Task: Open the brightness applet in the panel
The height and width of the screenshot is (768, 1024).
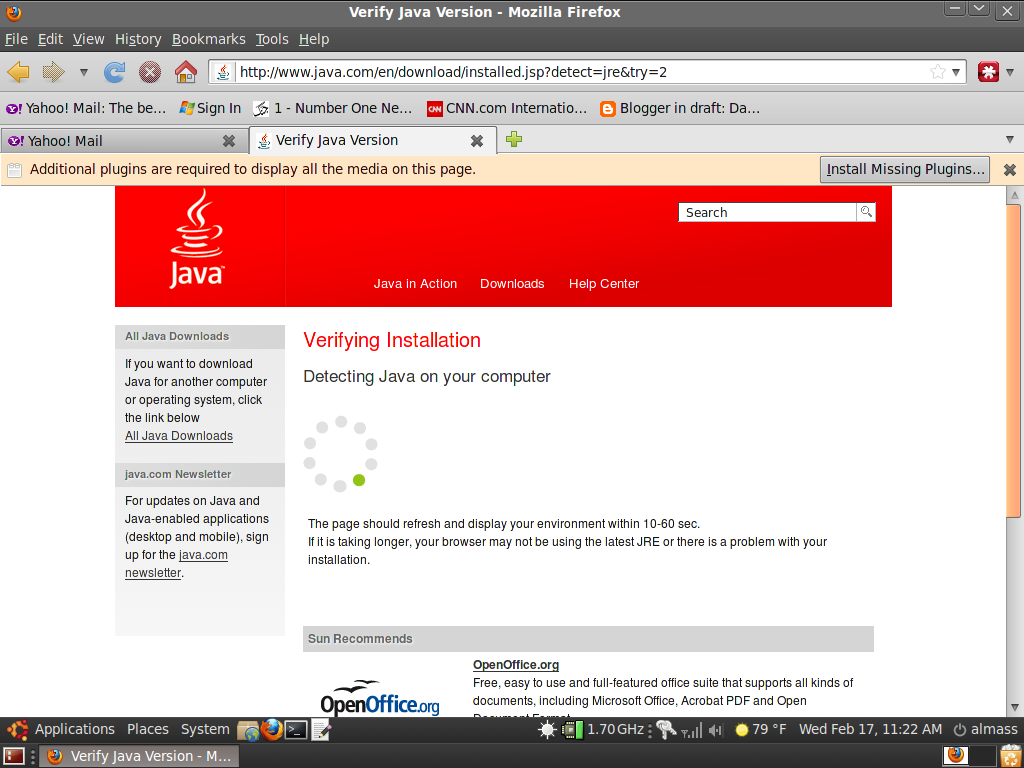Action: click(547, 729)
